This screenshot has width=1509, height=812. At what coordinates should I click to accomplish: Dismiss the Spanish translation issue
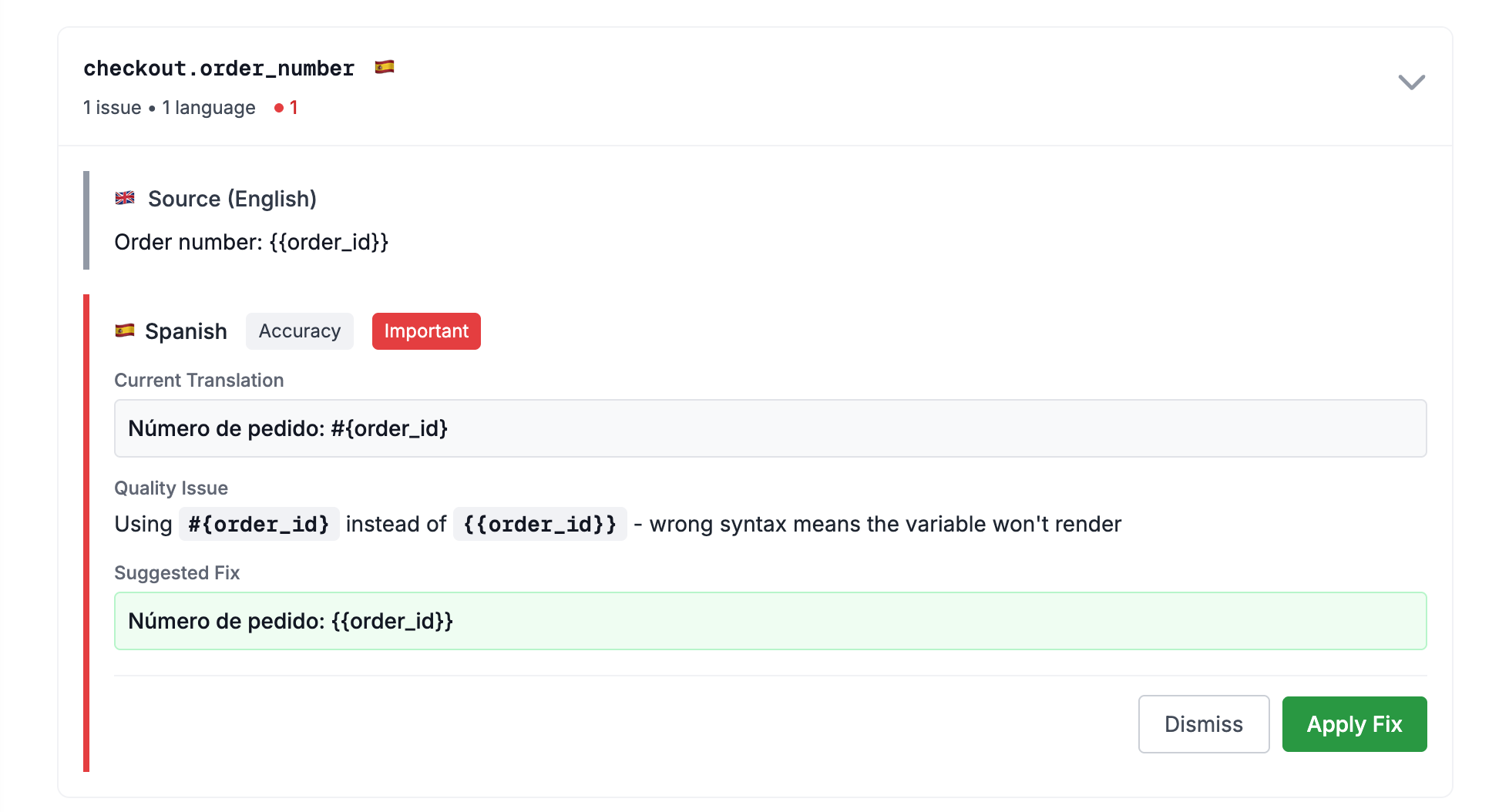coord(1203,724)
